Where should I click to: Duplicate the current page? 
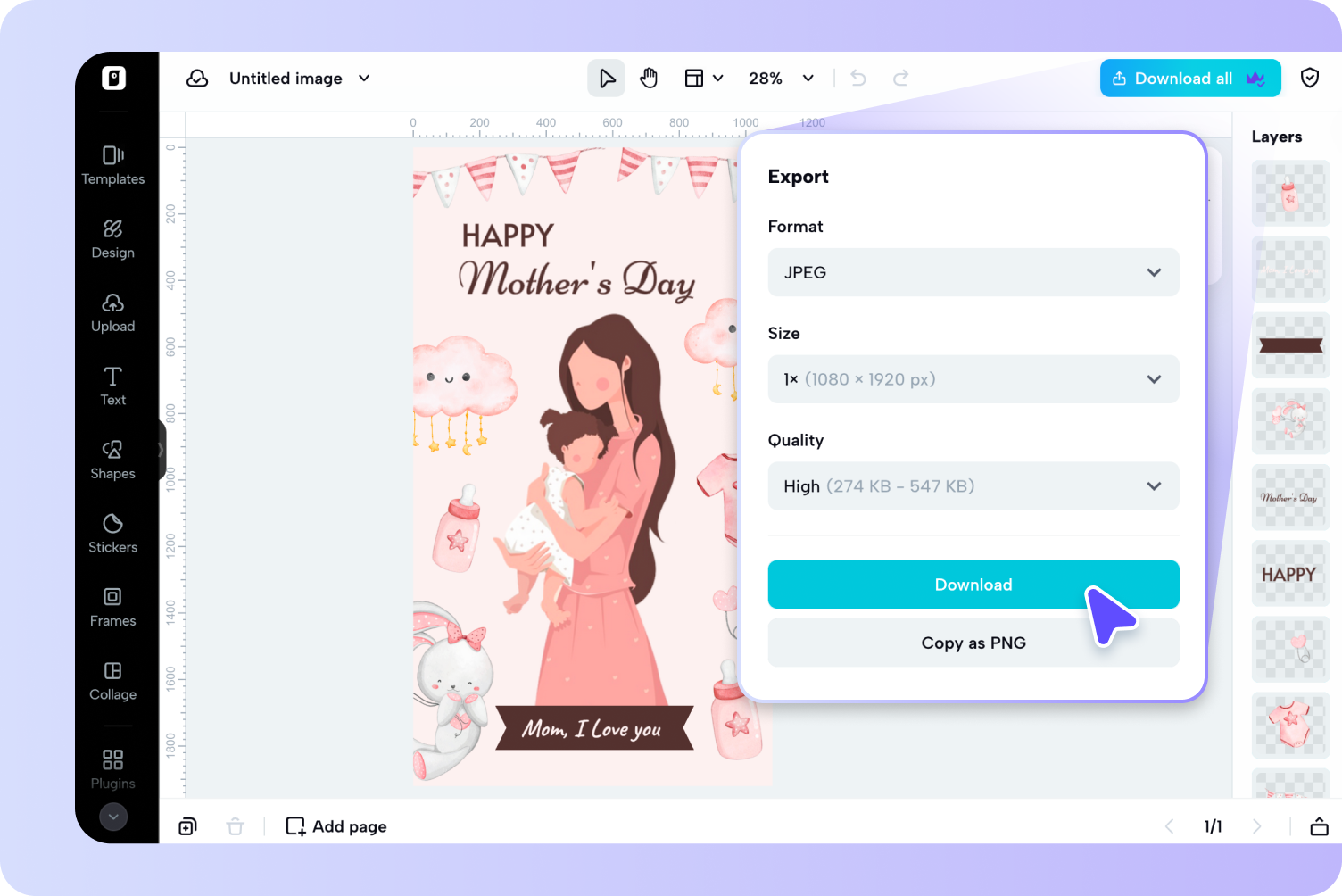point(187,825)
